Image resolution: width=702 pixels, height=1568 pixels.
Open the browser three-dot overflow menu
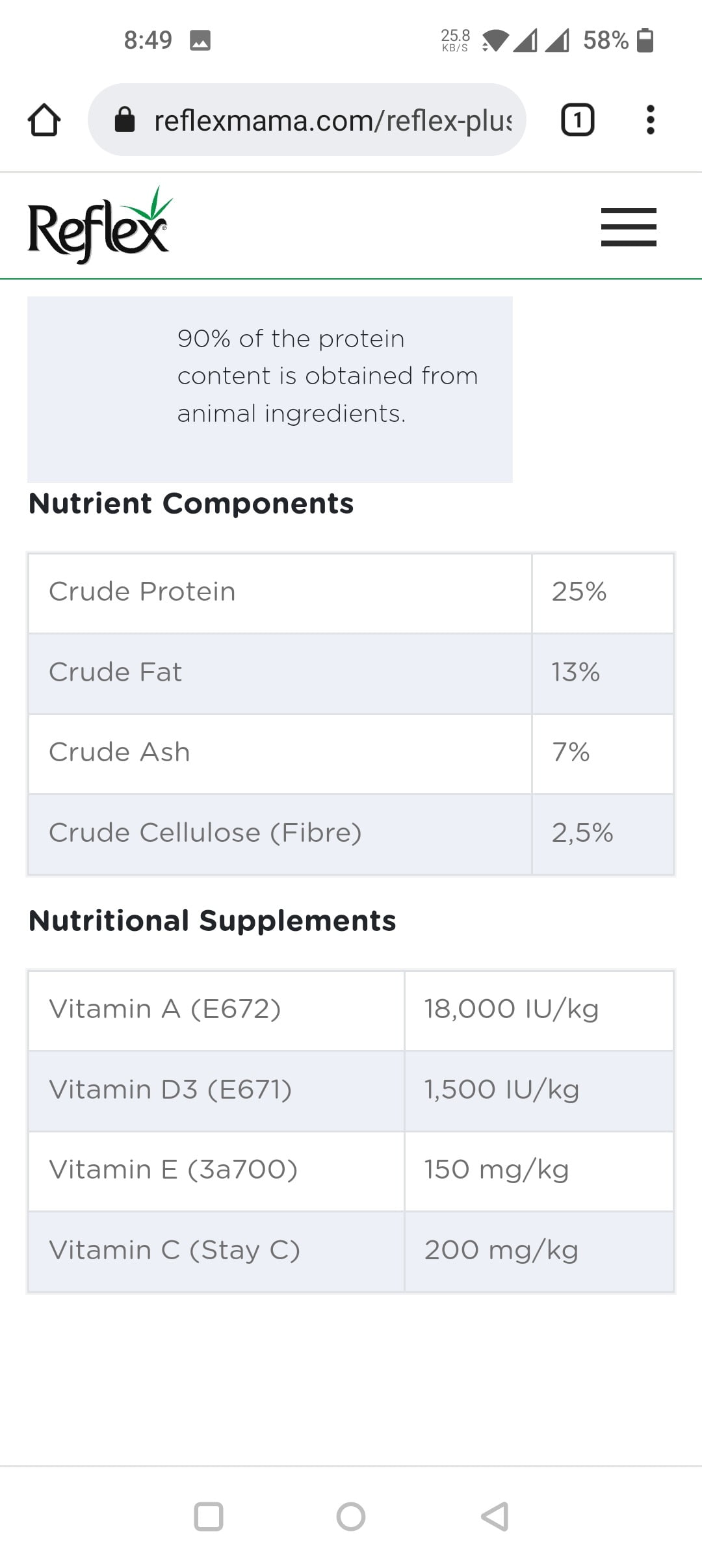click(650, 120)
